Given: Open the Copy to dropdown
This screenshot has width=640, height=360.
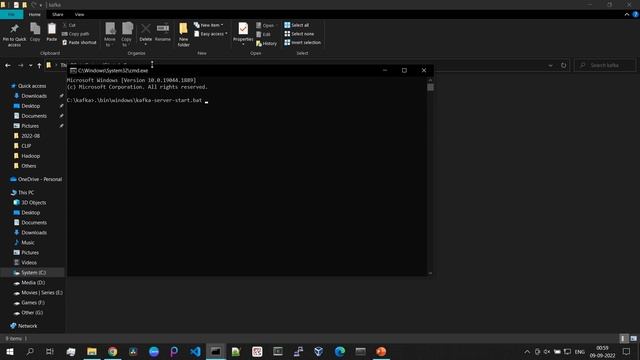Looking at the screenshot, I should 127,35.
